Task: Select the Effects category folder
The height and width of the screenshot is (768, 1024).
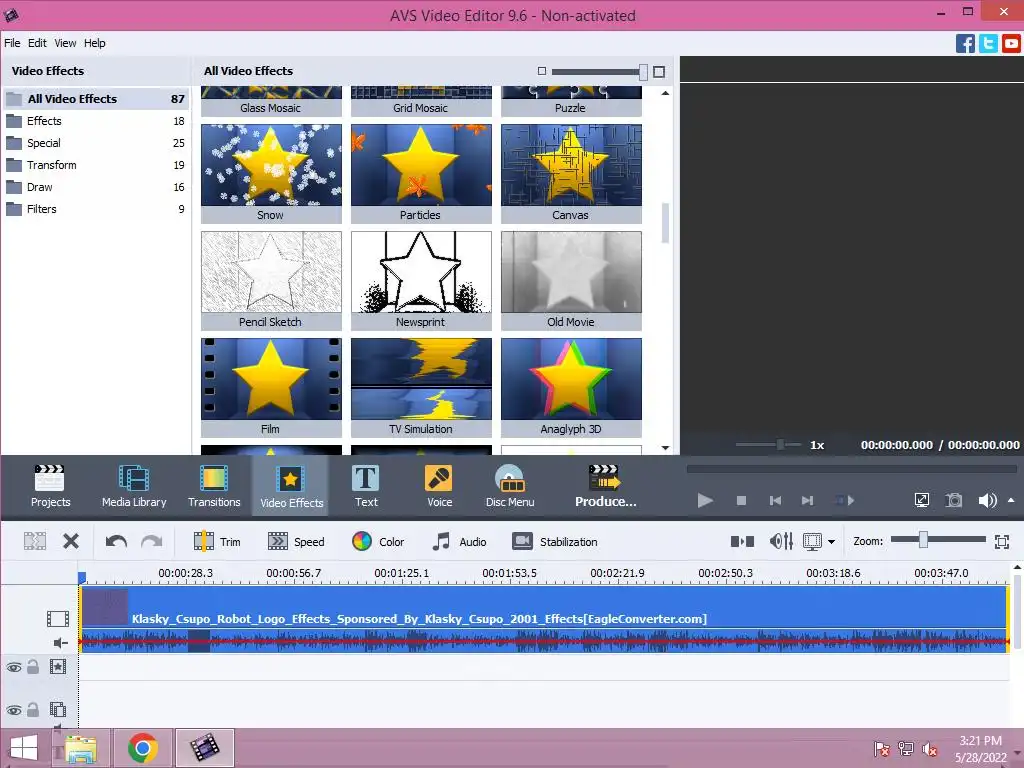Action: 95,121
